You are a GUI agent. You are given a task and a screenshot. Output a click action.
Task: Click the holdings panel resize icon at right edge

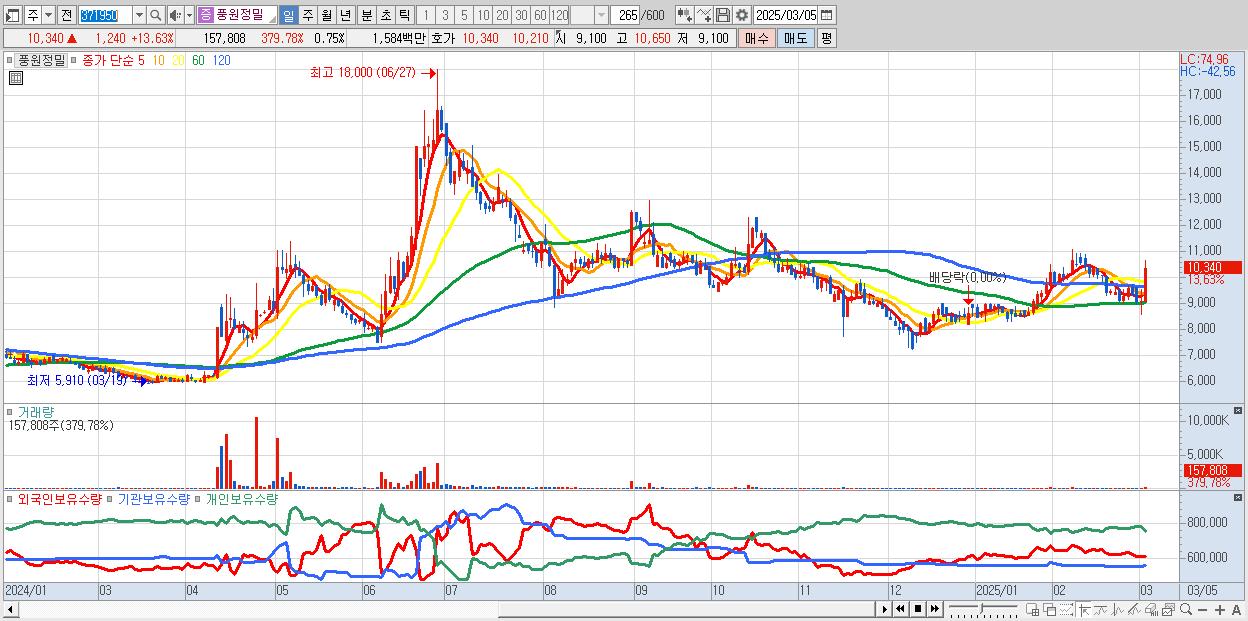coord(1240,497)
